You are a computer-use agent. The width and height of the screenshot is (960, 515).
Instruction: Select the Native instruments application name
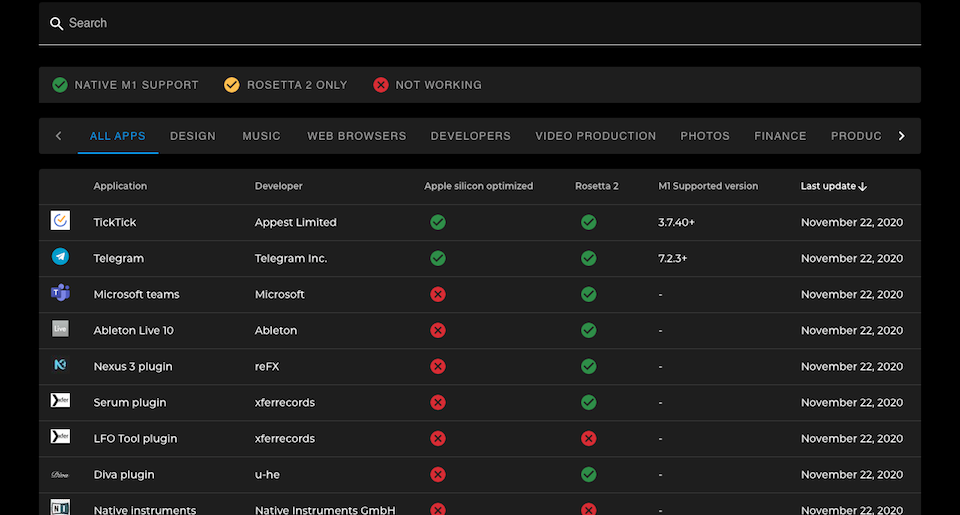(145, 509)
